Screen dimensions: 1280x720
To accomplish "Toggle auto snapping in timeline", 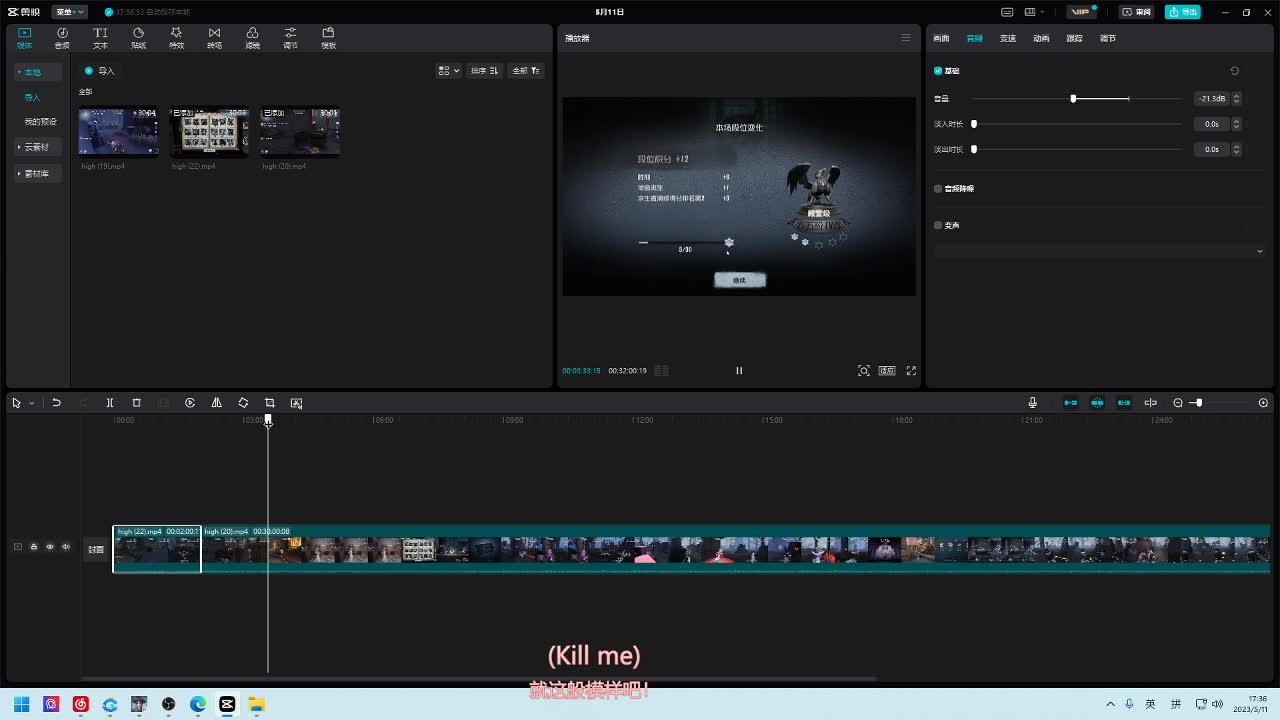I will (1097, 403).
